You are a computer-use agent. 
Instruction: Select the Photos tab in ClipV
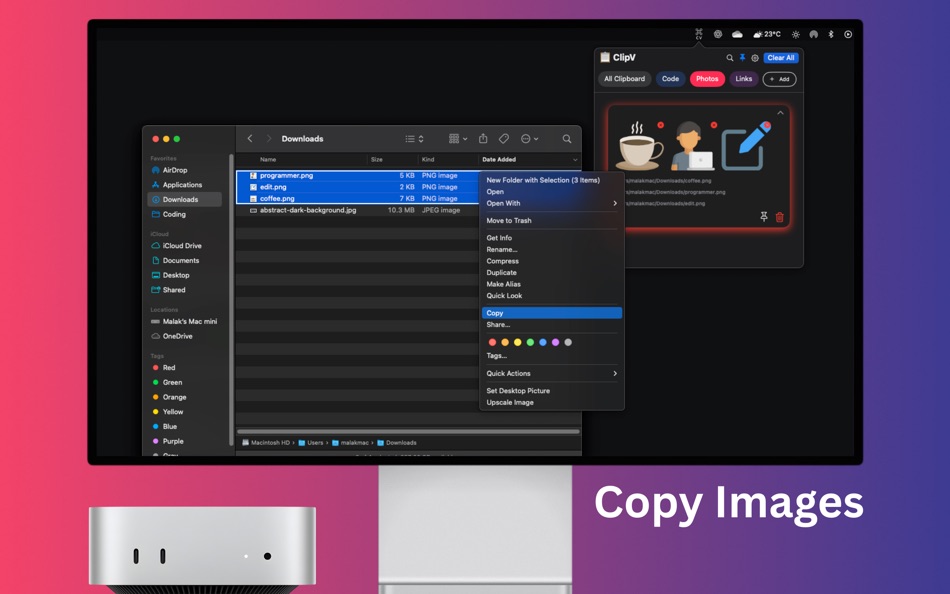tap(707, 79)
